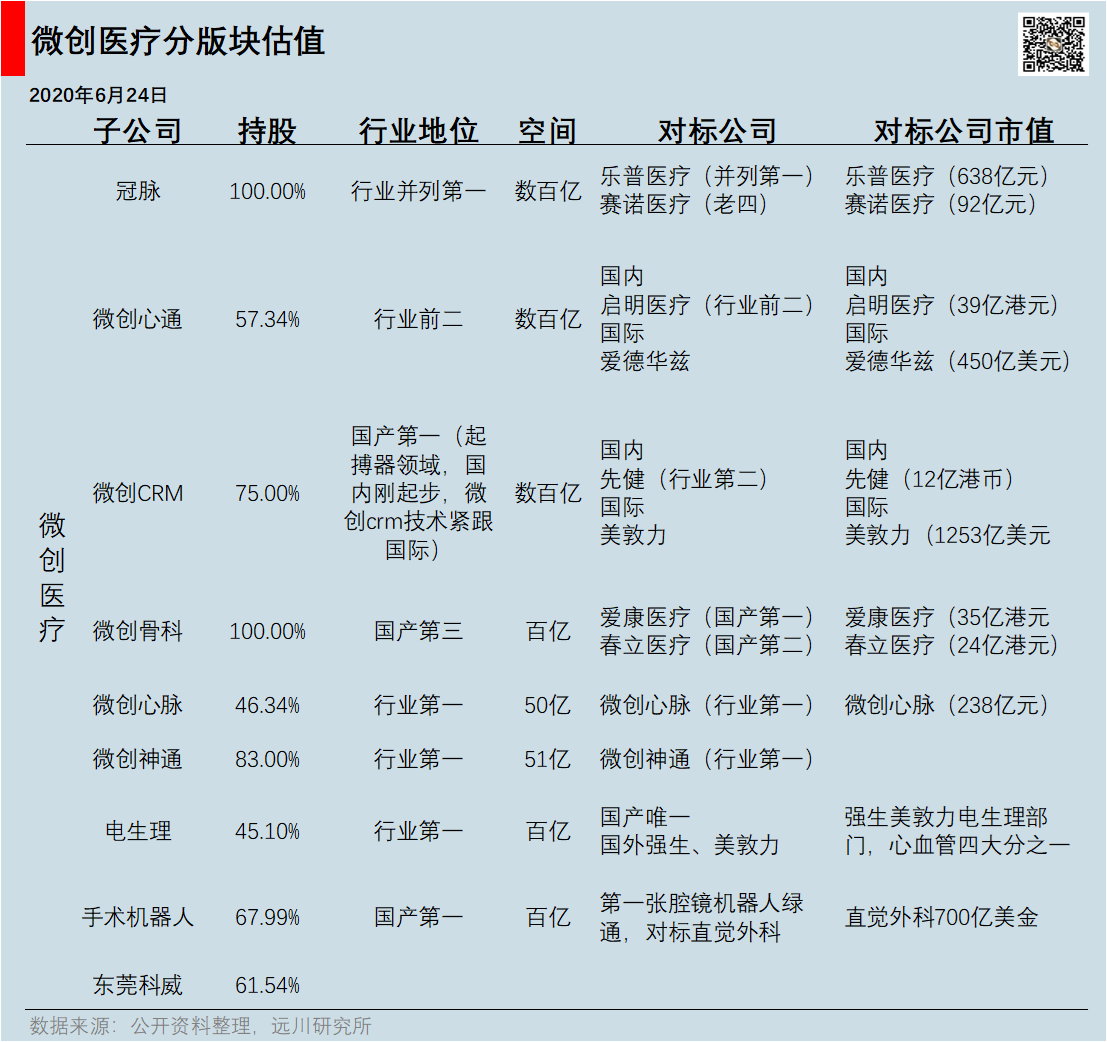The image size is (1107, 1042).
Task: Select the "50亿" space value
Action: coord(547,705)
